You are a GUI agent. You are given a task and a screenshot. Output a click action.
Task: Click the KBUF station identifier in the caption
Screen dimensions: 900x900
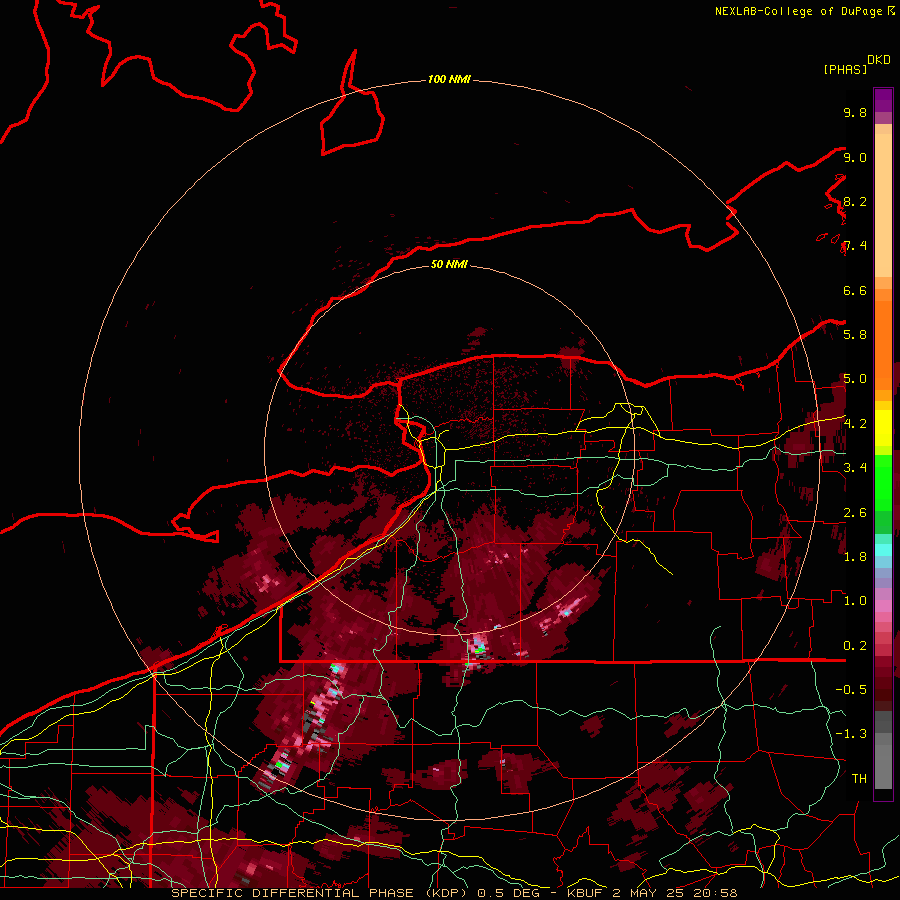585,893
